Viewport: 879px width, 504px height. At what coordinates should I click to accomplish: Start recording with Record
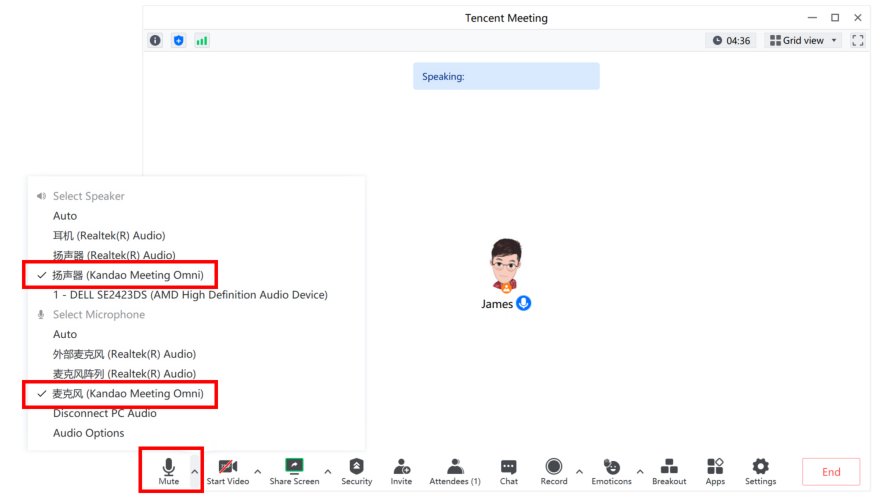coord(554,471)
